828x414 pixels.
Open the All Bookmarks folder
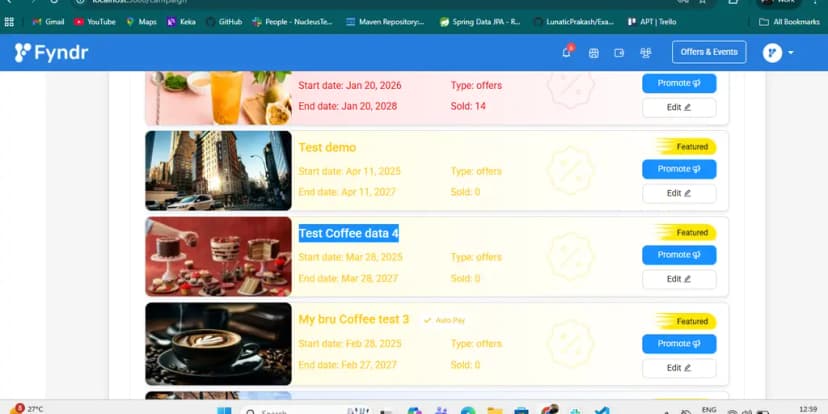[789, 22]
